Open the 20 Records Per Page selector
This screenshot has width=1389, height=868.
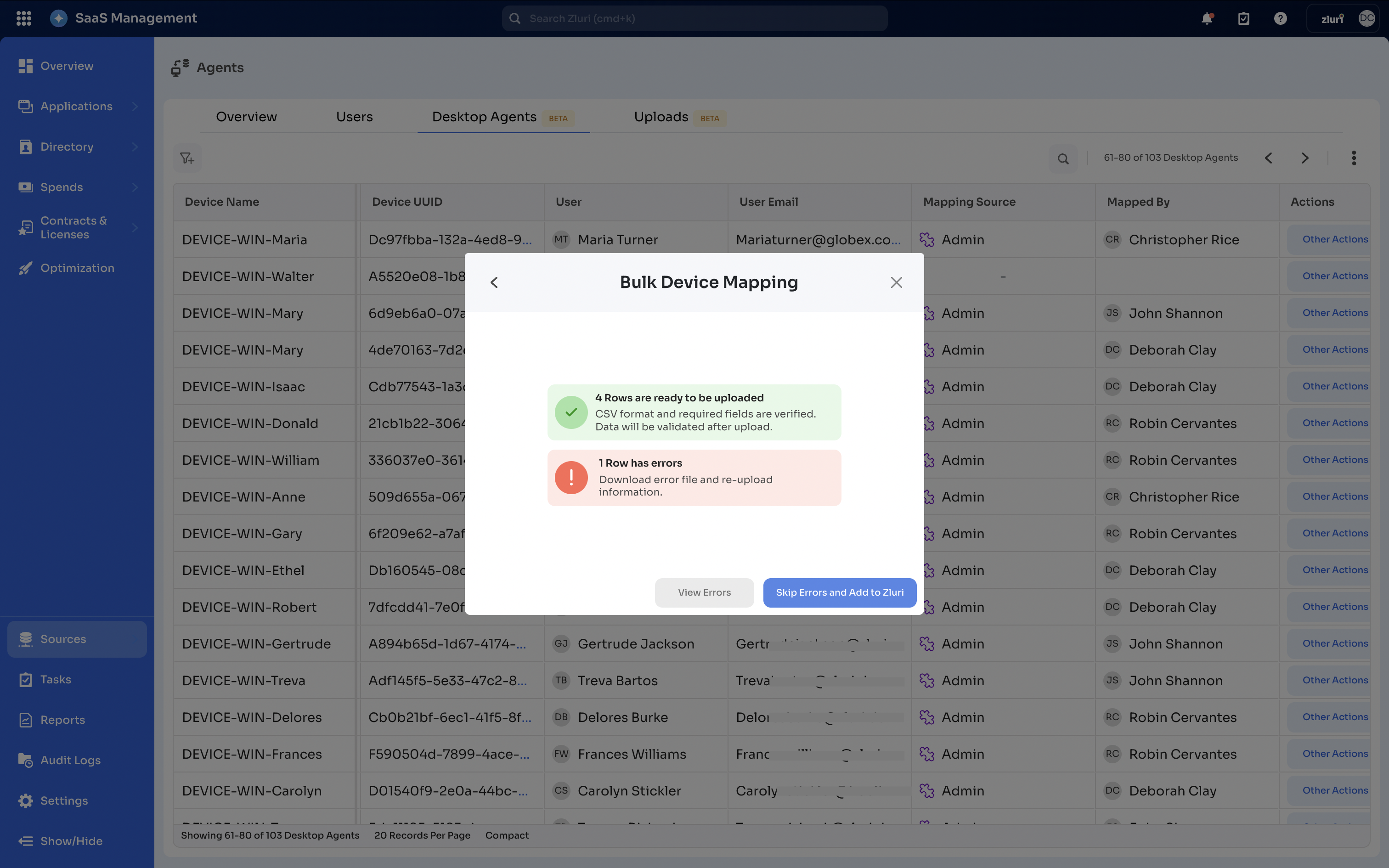(422, 835)
